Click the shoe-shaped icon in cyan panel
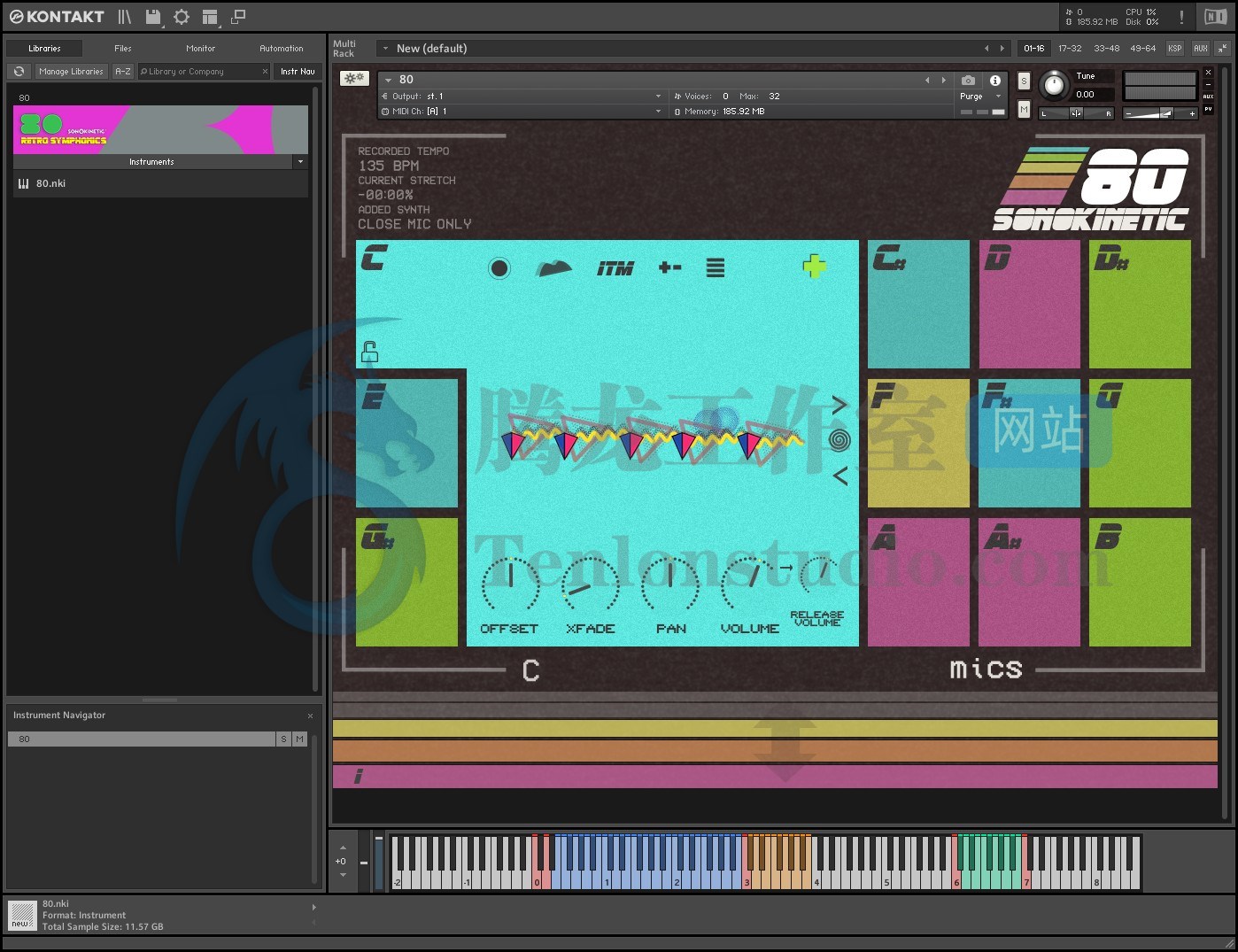Image resolution: width=1238 pixels, height=952 pixels. (554, 267)
